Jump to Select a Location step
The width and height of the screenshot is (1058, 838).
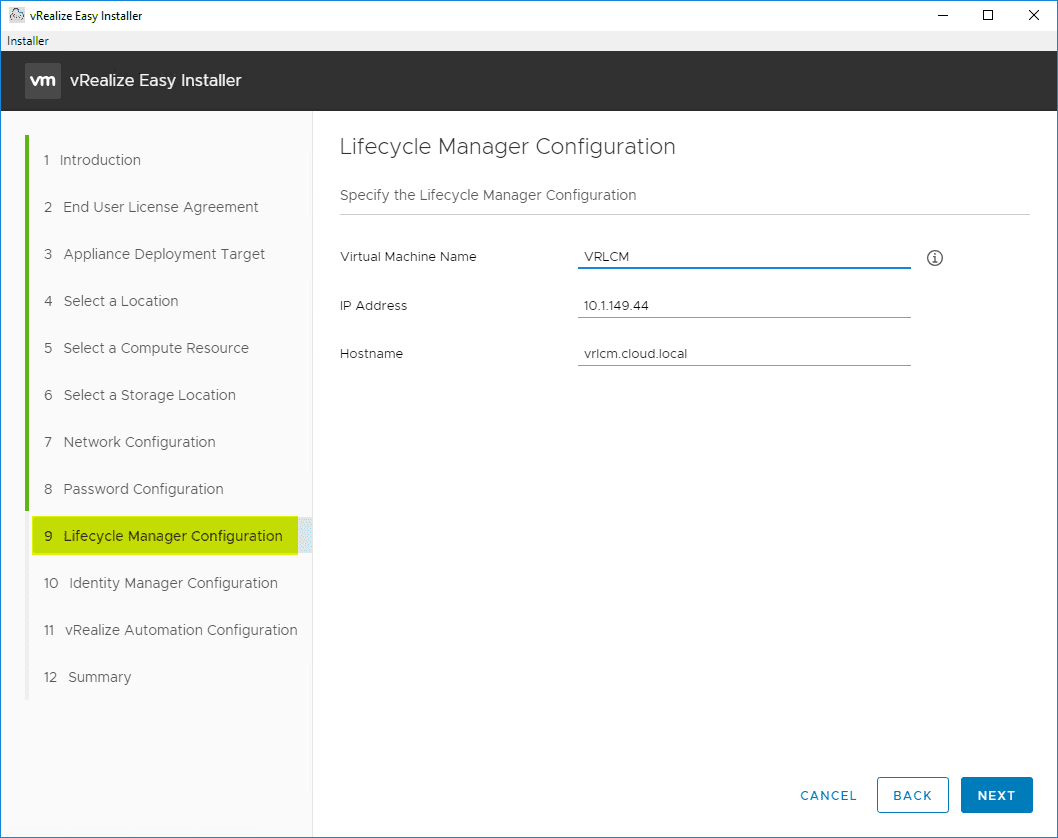click(x=120, y=301)
